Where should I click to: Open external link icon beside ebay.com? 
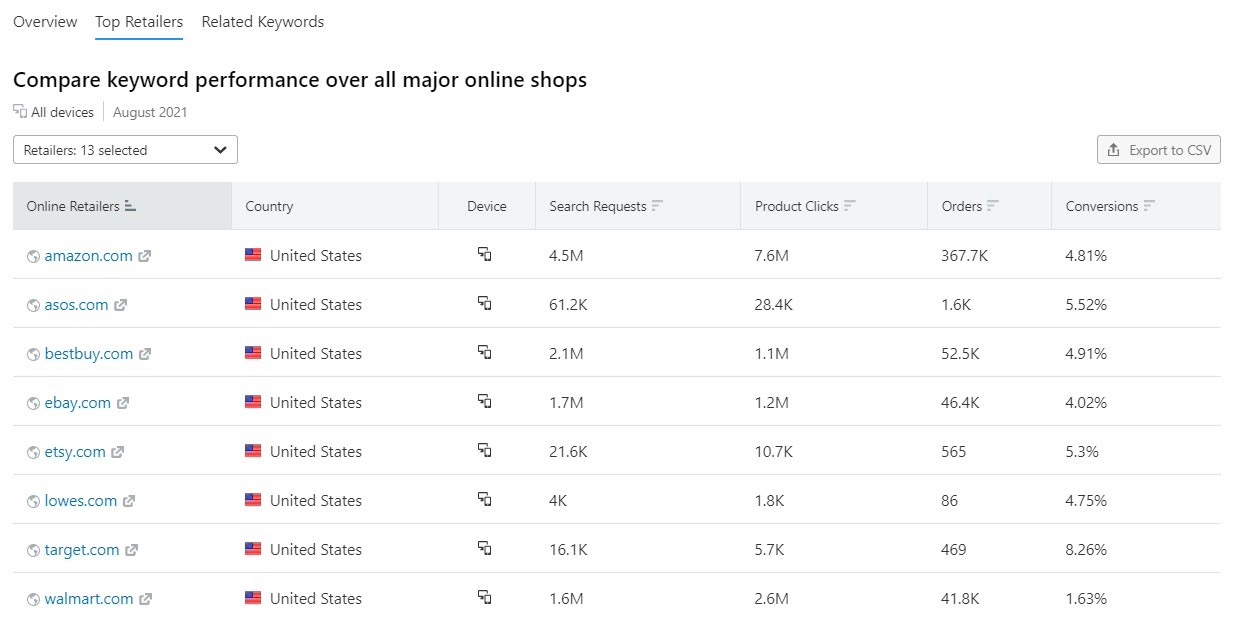click(123, 403)
